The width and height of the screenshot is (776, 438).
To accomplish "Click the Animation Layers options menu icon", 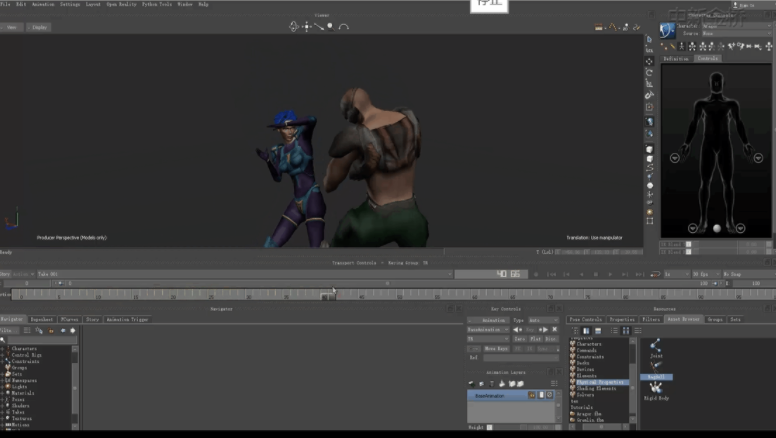I will coord(554,384).
